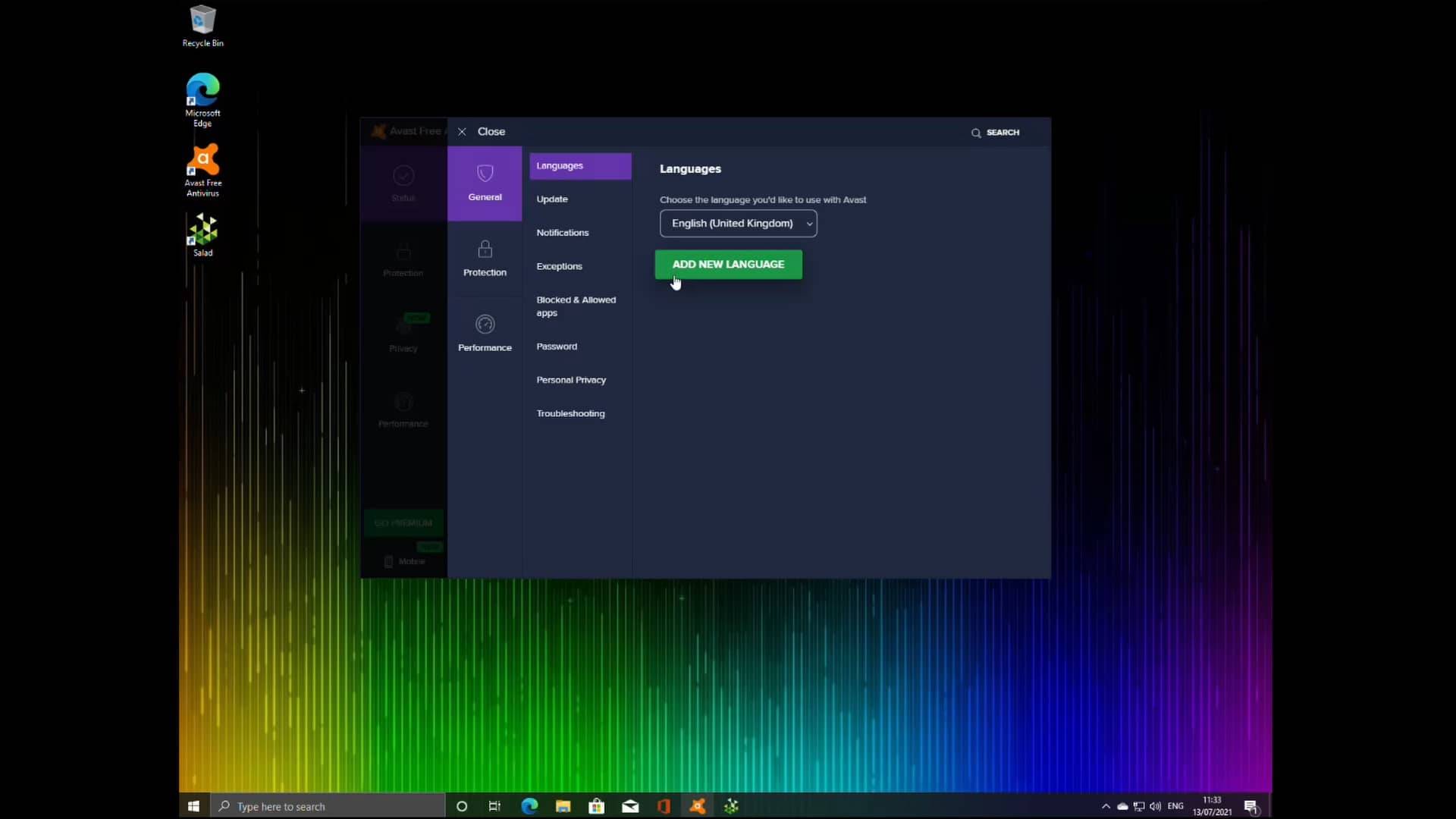
Task: Open the Performance gauge section
Action: [485, 333]
